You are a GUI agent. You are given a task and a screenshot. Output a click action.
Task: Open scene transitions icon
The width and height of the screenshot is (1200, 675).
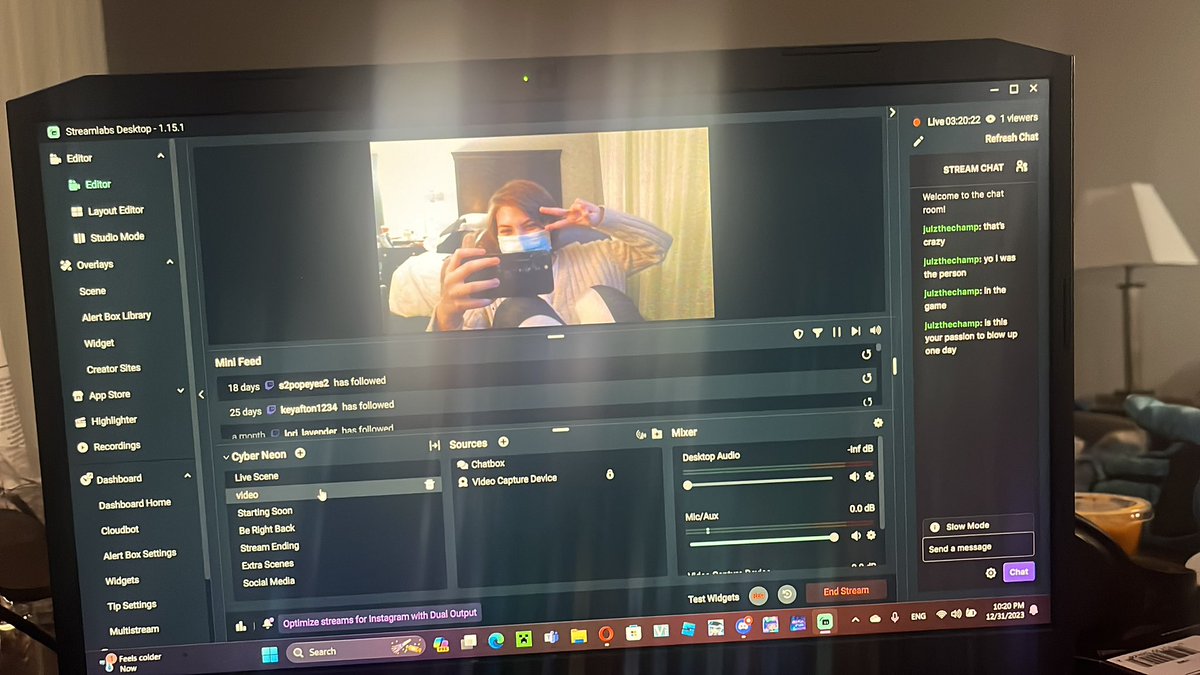tap(435, 445)
